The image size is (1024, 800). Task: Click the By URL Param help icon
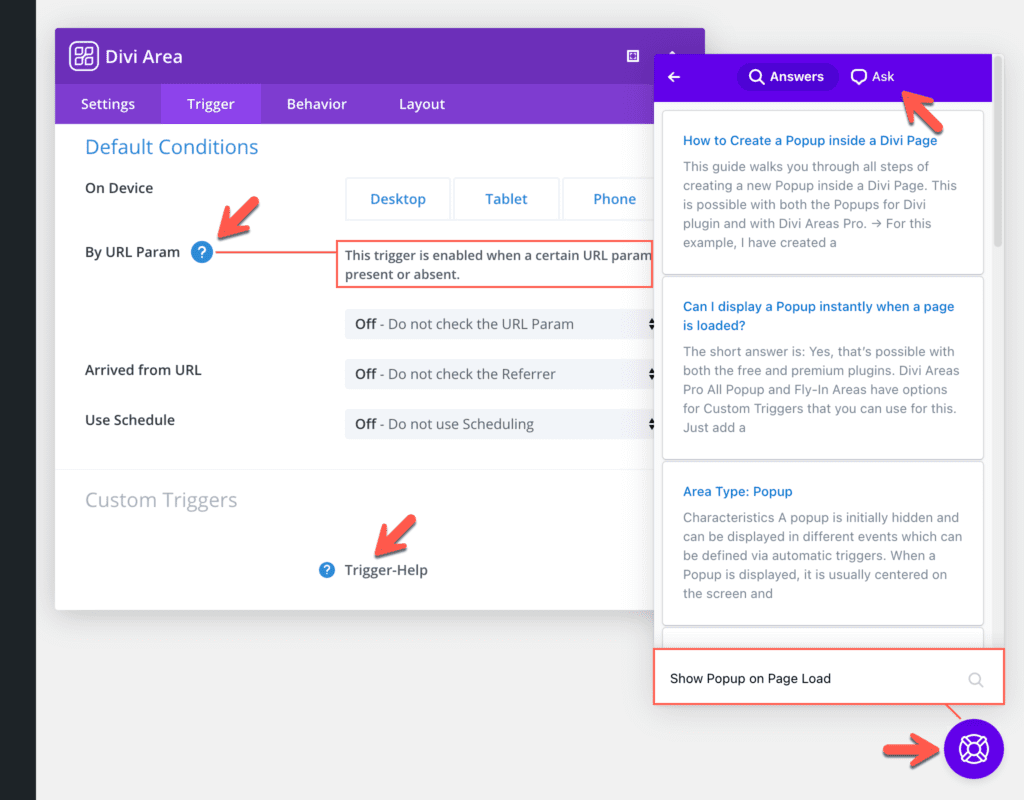(202, 252)
